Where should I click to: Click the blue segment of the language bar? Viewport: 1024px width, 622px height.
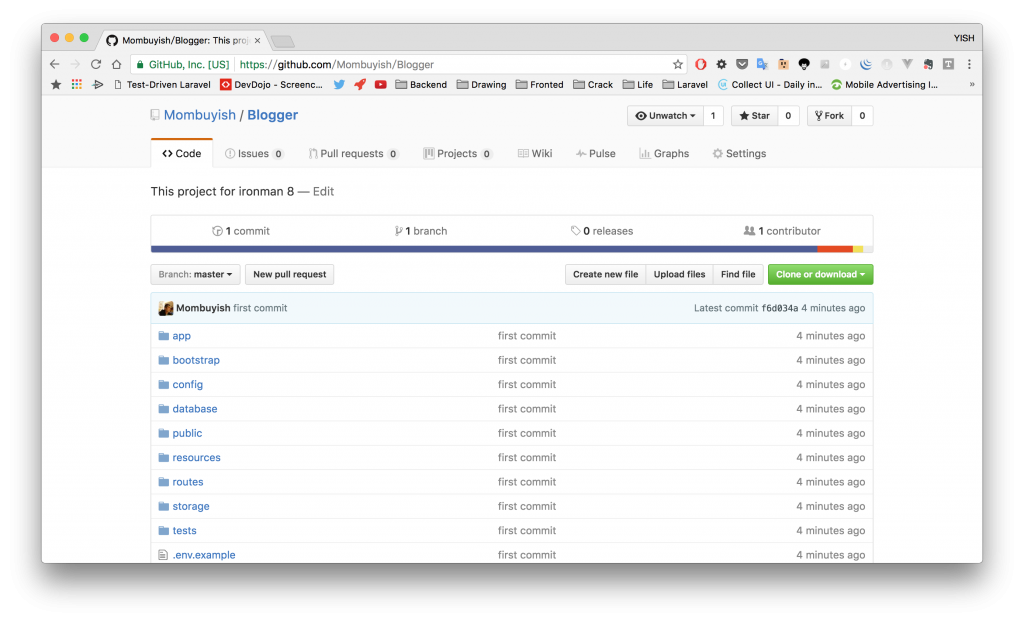pos(484,249)
